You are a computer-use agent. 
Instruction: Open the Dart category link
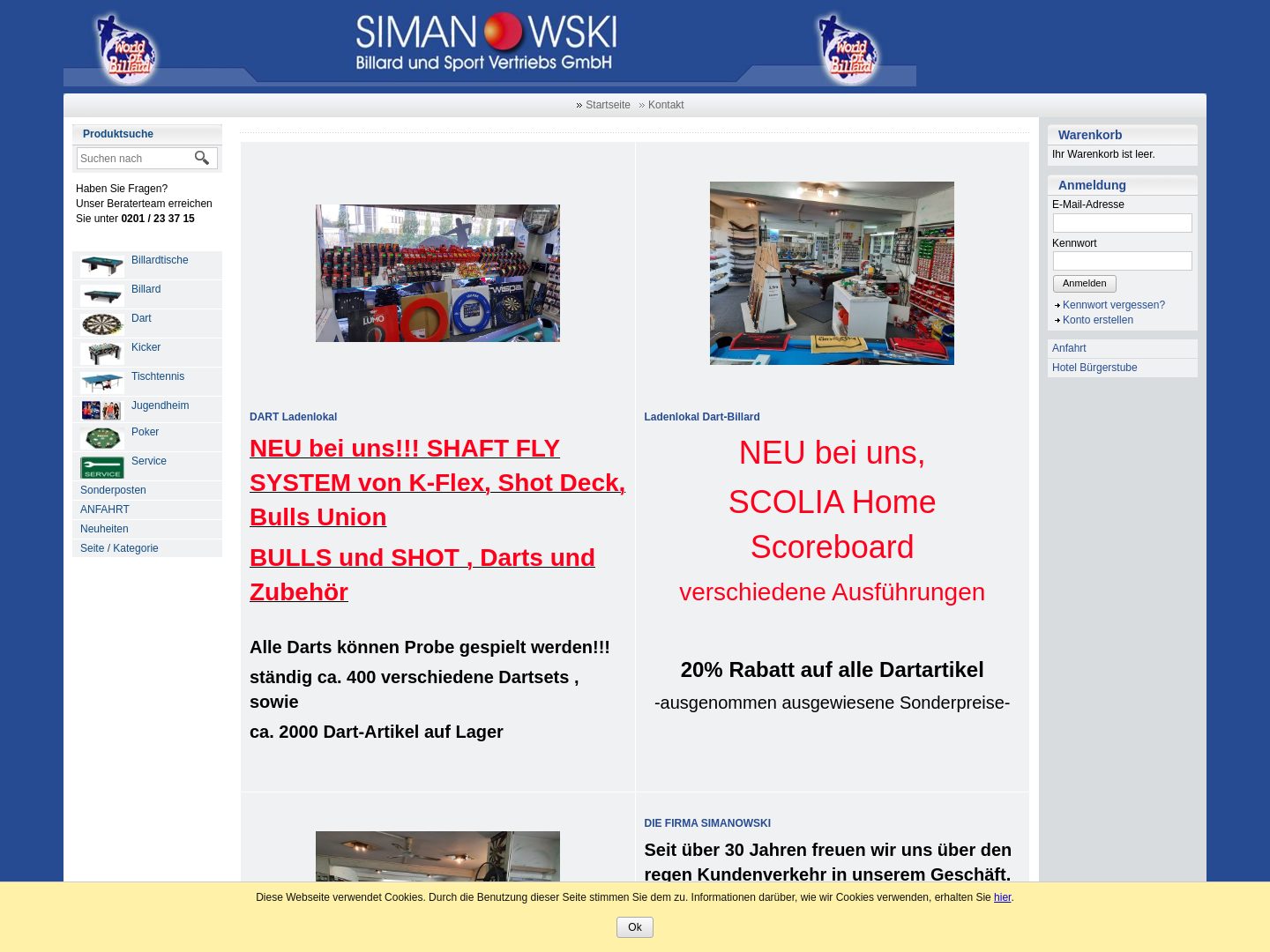coord(141,318)
